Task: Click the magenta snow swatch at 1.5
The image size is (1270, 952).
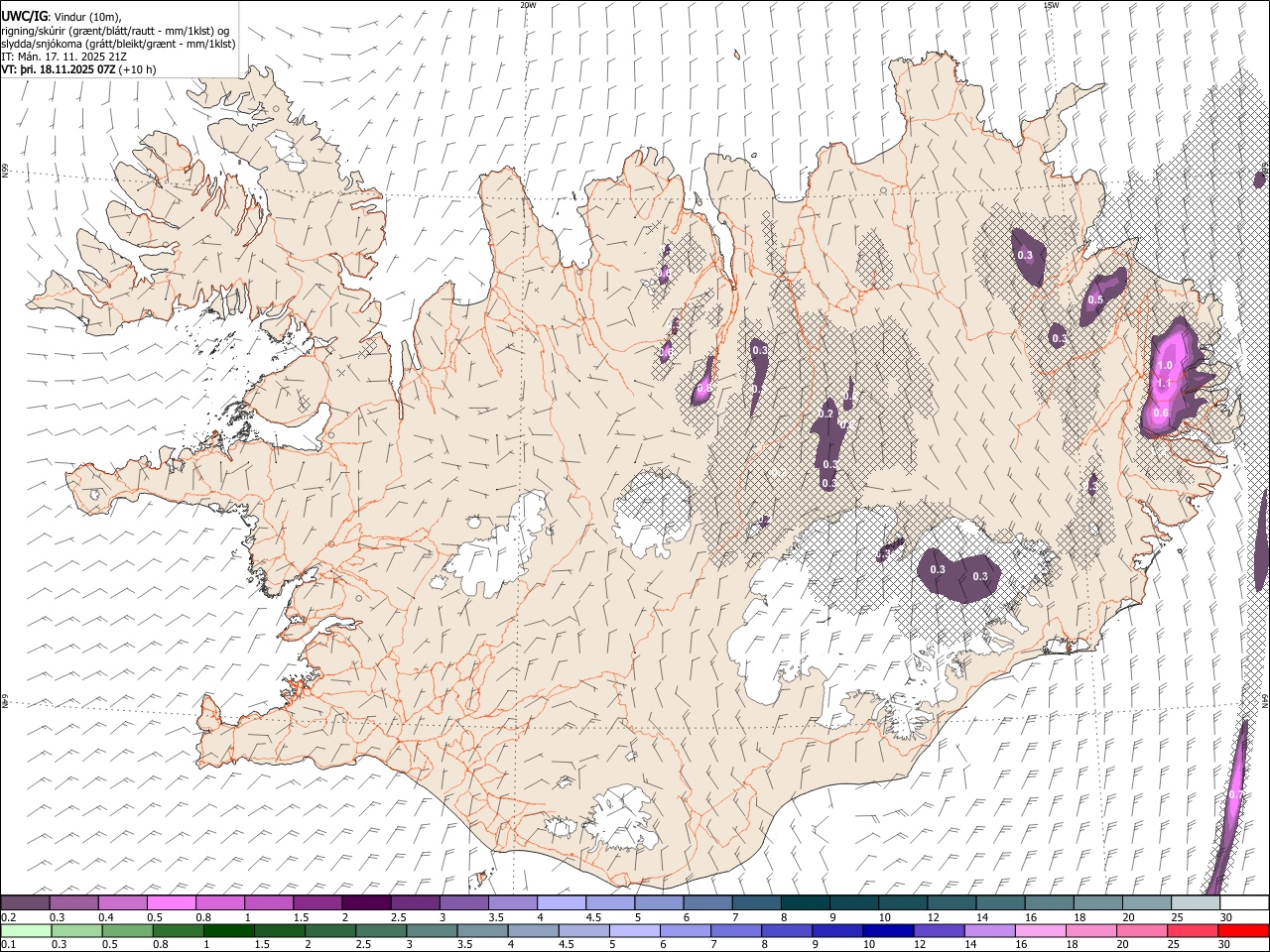Action: click(x=317, y=903)
